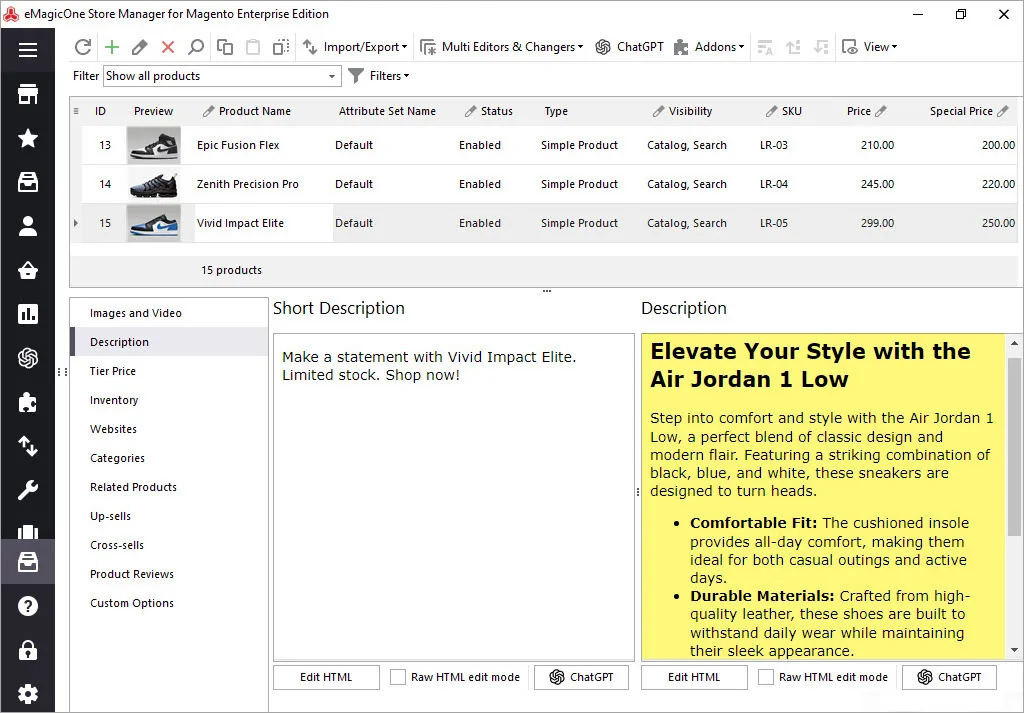Open the padlock sidebar icon
1024x713 pixels.
(x=27, y=650)
